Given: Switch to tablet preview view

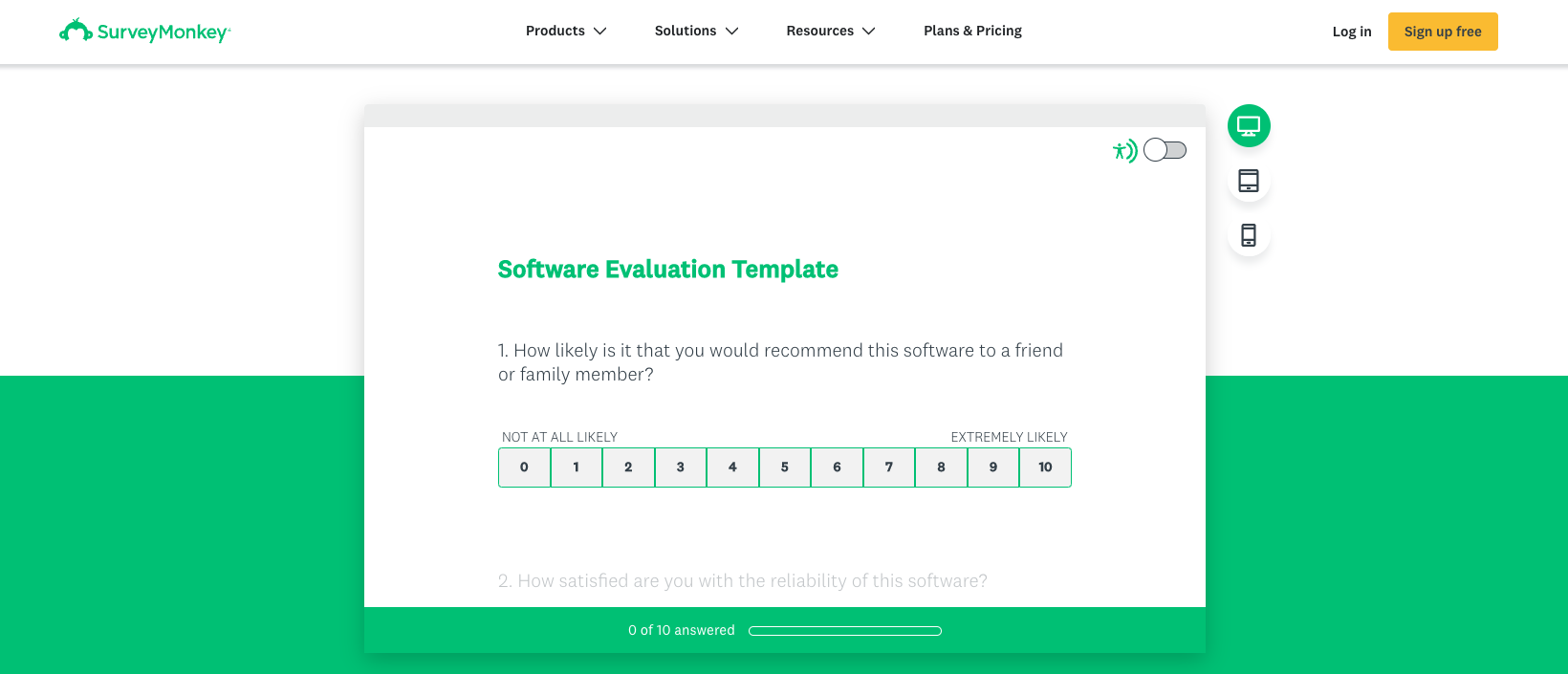Looking at the screenshot, I should click(x=1249, y=181).
